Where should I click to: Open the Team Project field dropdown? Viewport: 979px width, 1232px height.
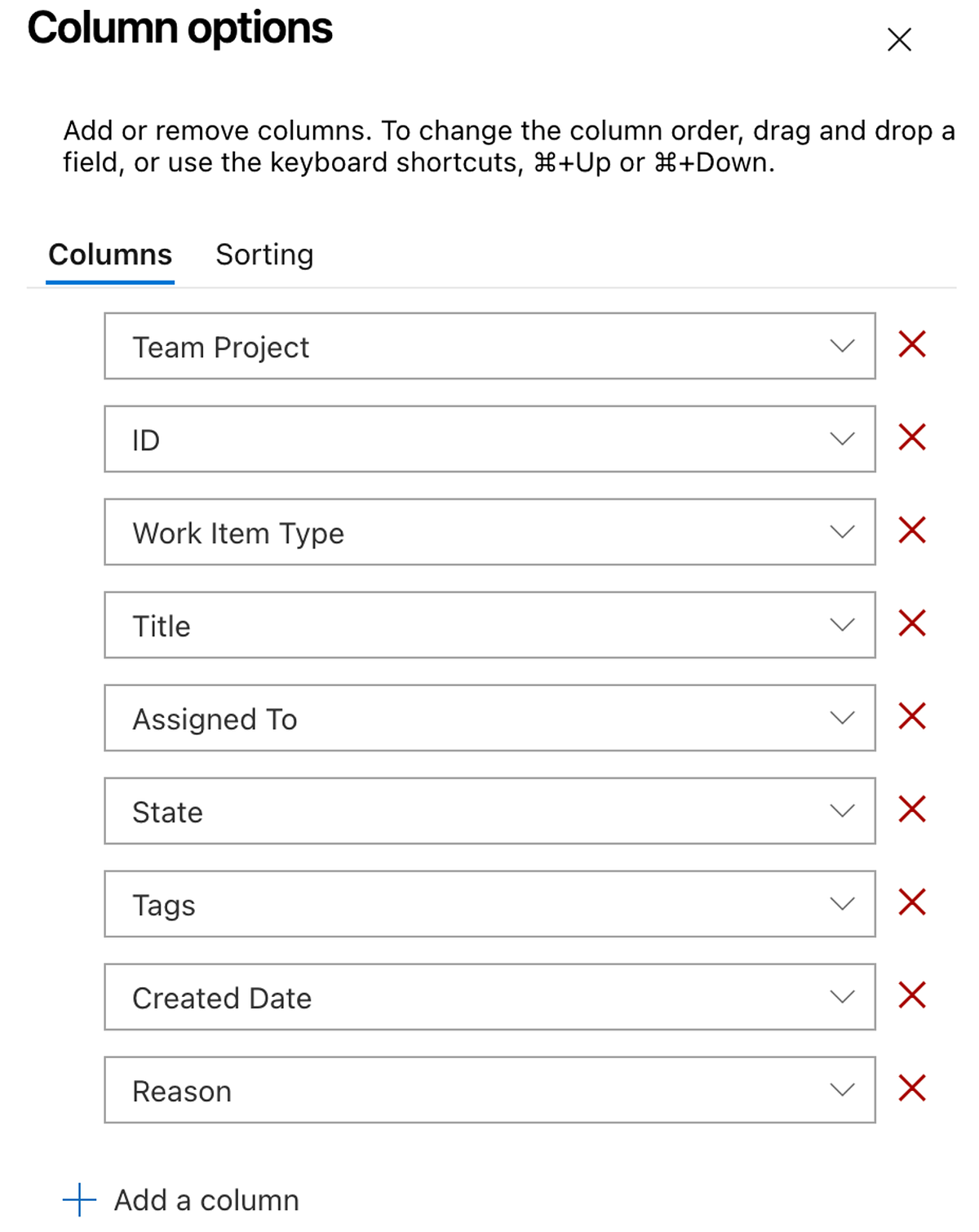[x=842, y=346]
